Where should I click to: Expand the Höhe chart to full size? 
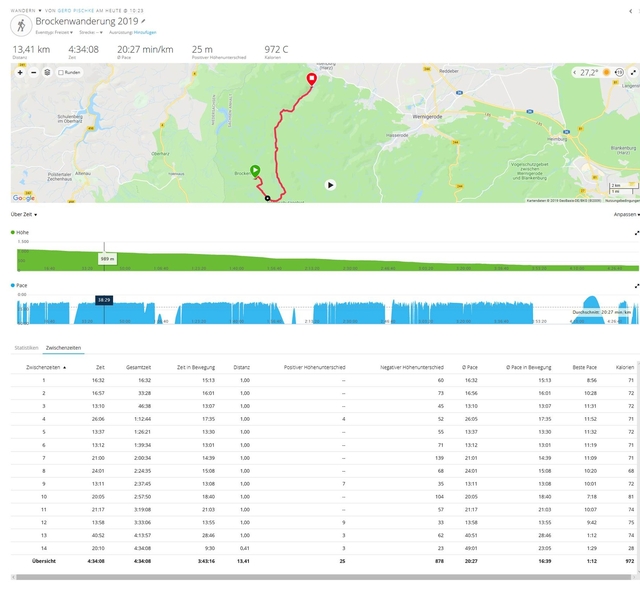coord(636,232)
